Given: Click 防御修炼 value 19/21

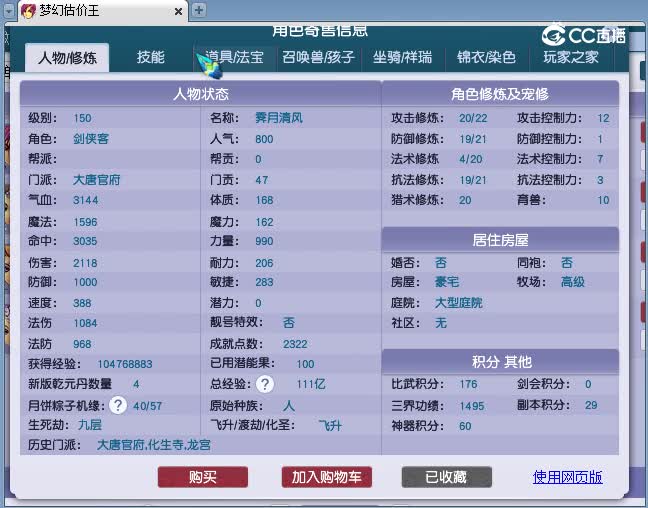Looking at the screenshot, I should click(473, 139).
